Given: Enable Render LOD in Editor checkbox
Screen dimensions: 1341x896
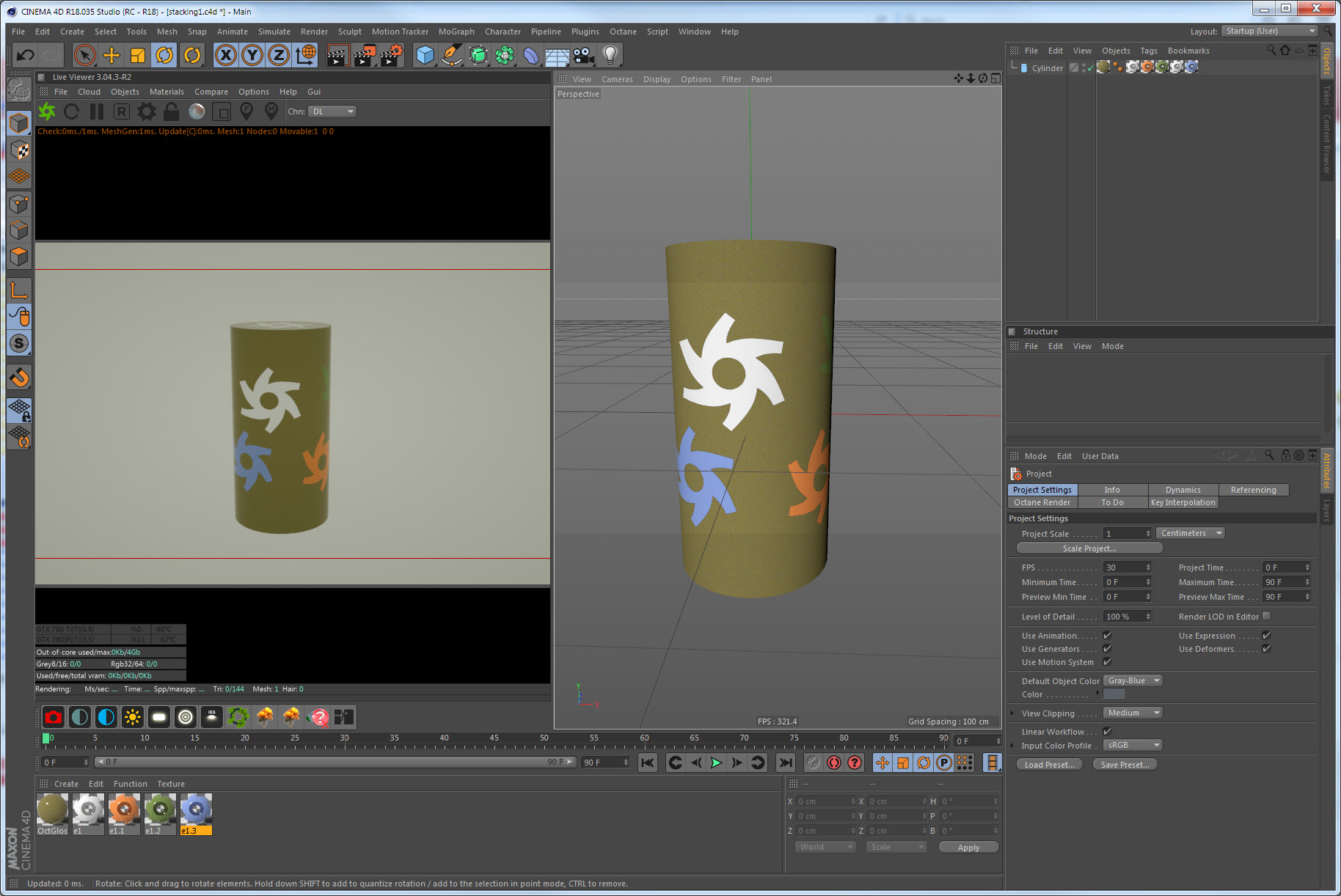Looking at the screenshot, I should pyautogui.click(x=1266, y=616).
